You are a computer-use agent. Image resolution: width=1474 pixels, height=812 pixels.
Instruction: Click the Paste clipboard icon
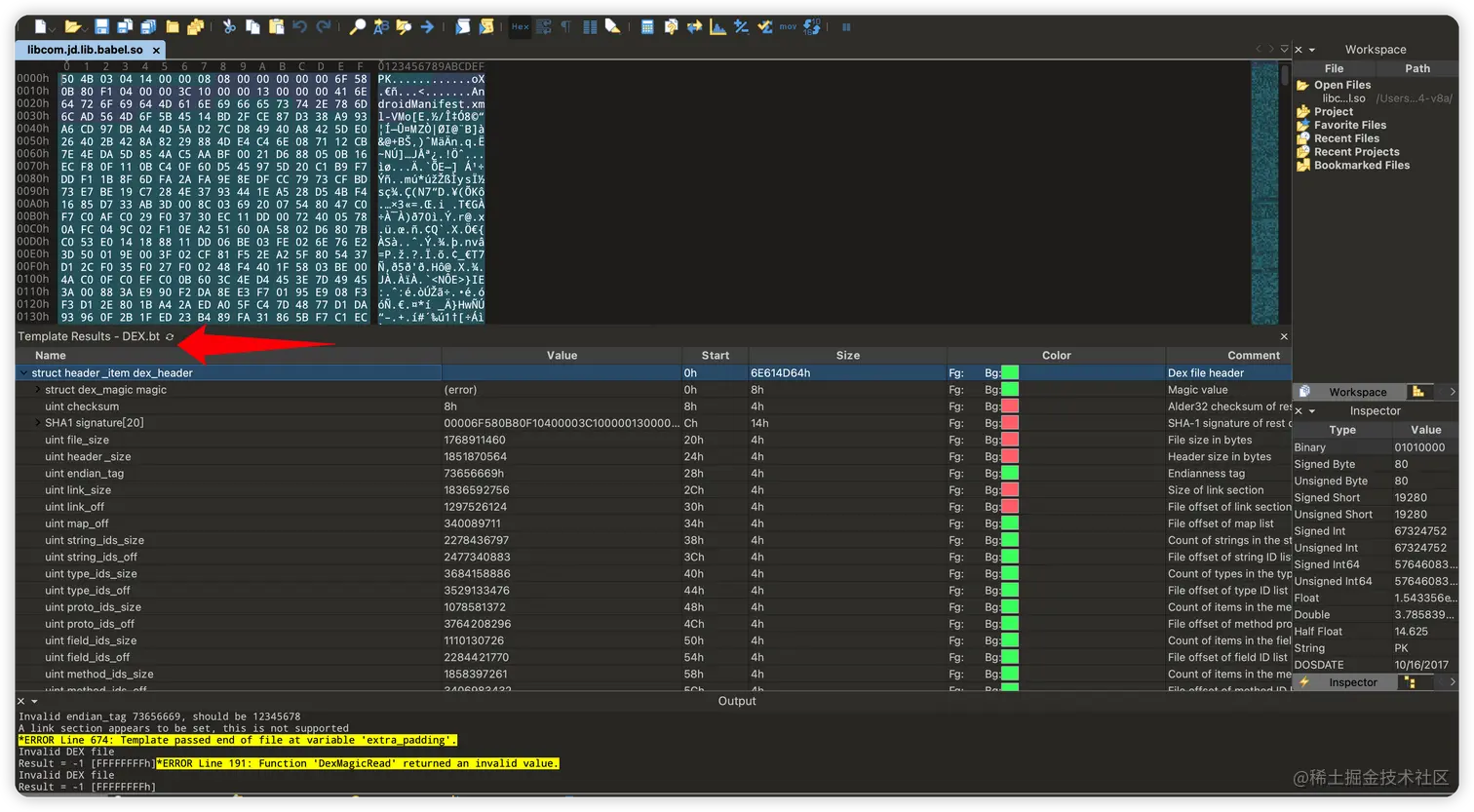tap(277, 27)
